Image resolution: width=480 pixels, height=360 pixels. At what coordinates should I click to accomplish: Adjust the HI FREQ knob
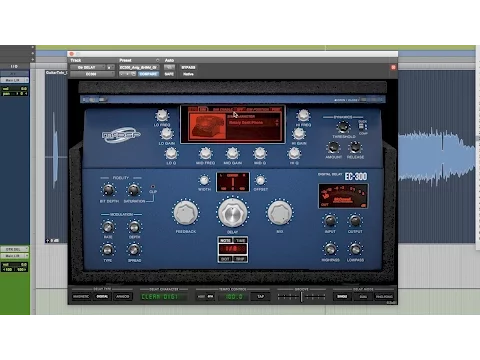tap(303, 115)
